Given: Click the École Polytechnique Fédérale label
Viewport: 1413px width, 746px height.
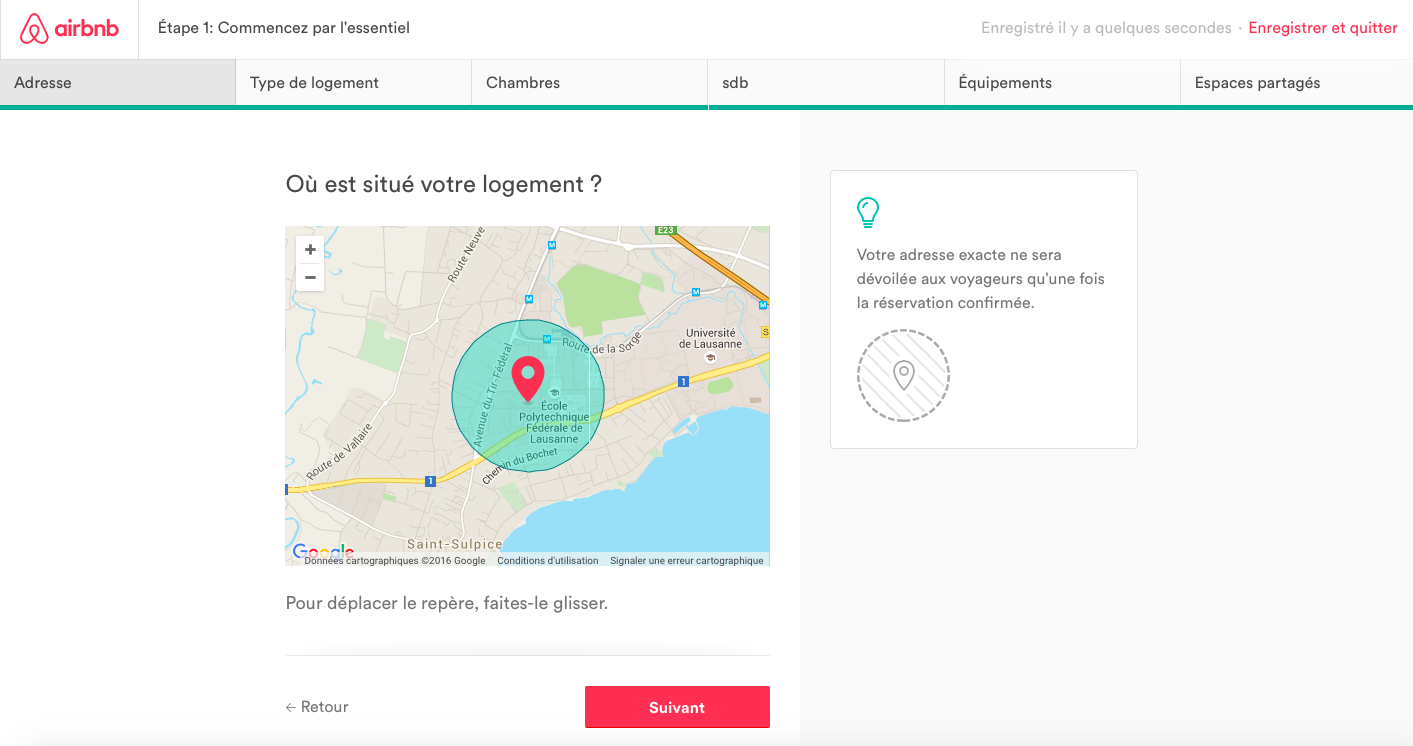Looking at the screenshot, I should [x=553, y=421].
